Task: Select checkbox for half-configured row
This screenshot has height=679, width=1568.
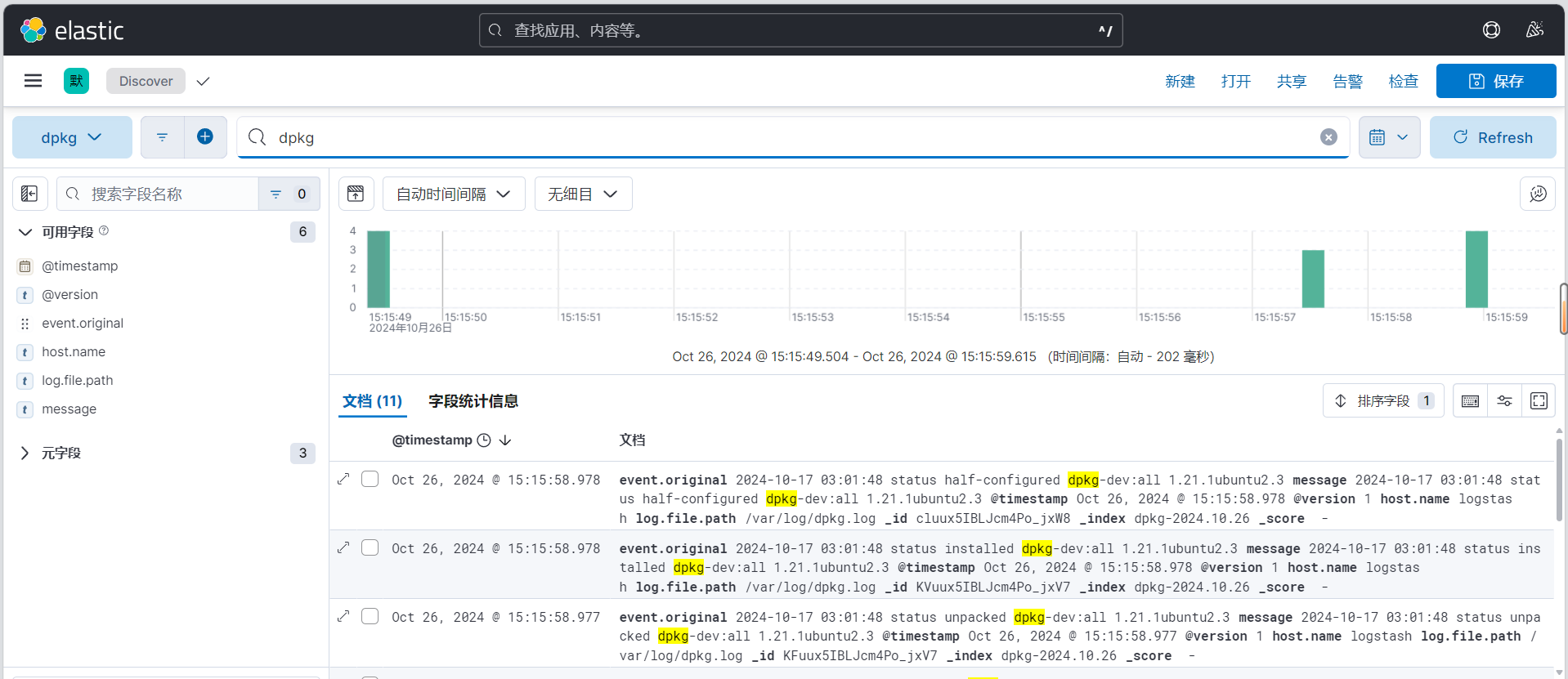Action: click(370, 479)
